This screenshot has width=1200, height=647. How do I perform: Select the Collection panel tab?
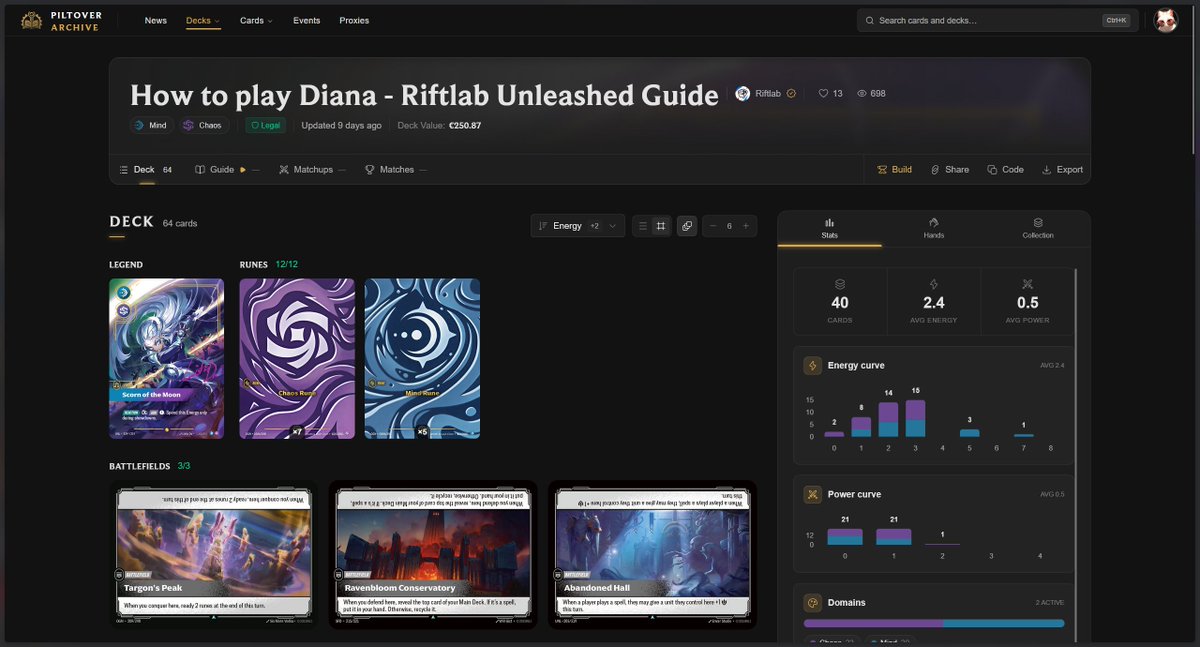[1038, 228]
